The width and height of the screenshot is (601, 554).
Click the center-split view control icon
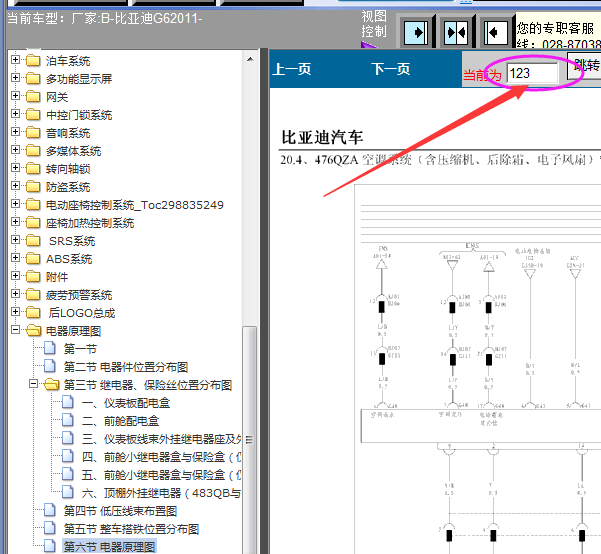456,33
